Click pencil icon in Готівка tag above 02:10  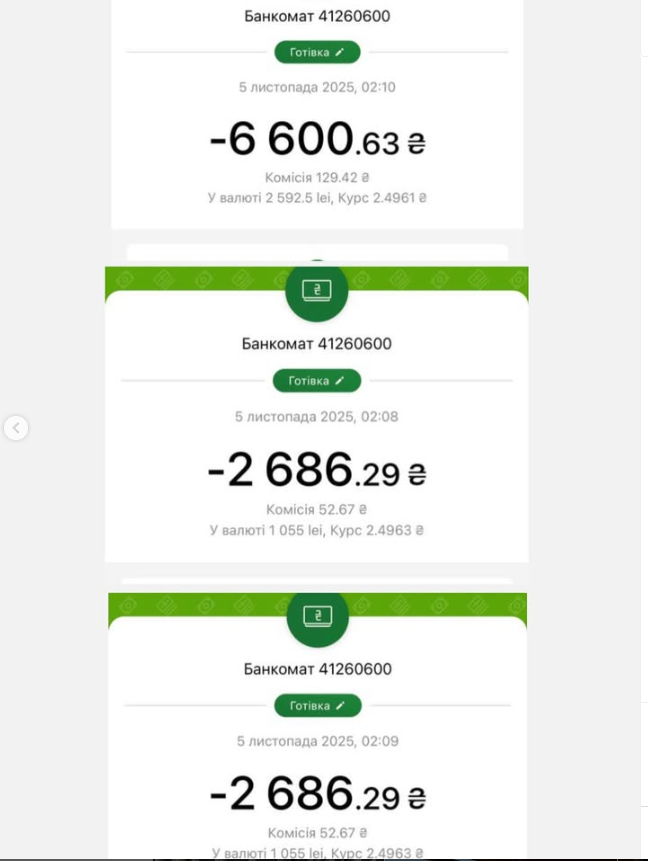(340, 51)
